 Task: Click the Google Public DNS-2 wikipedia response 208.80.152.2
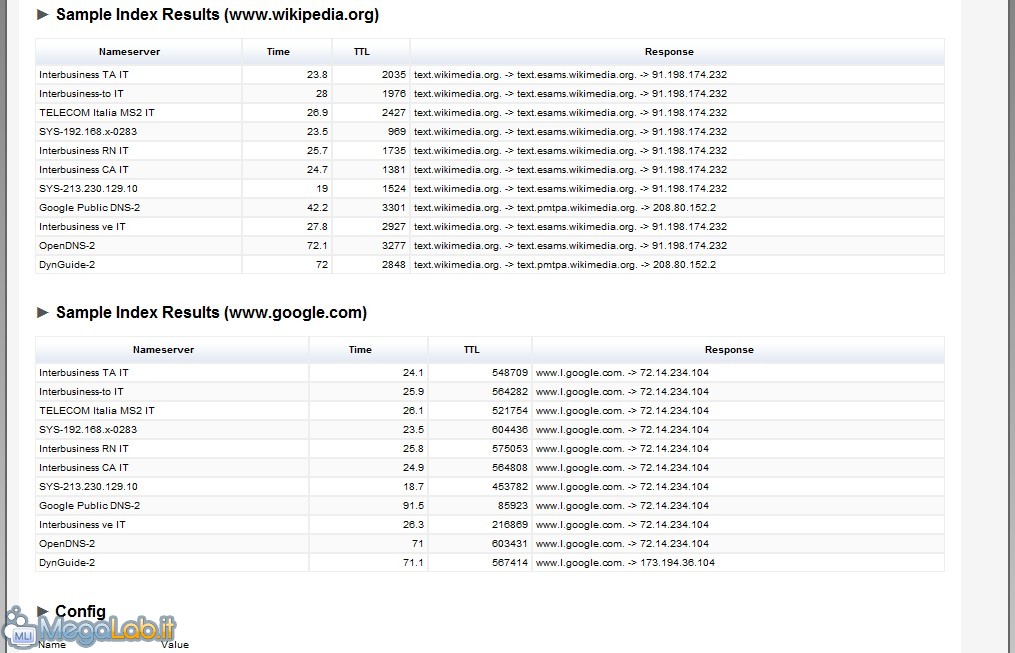684,208
